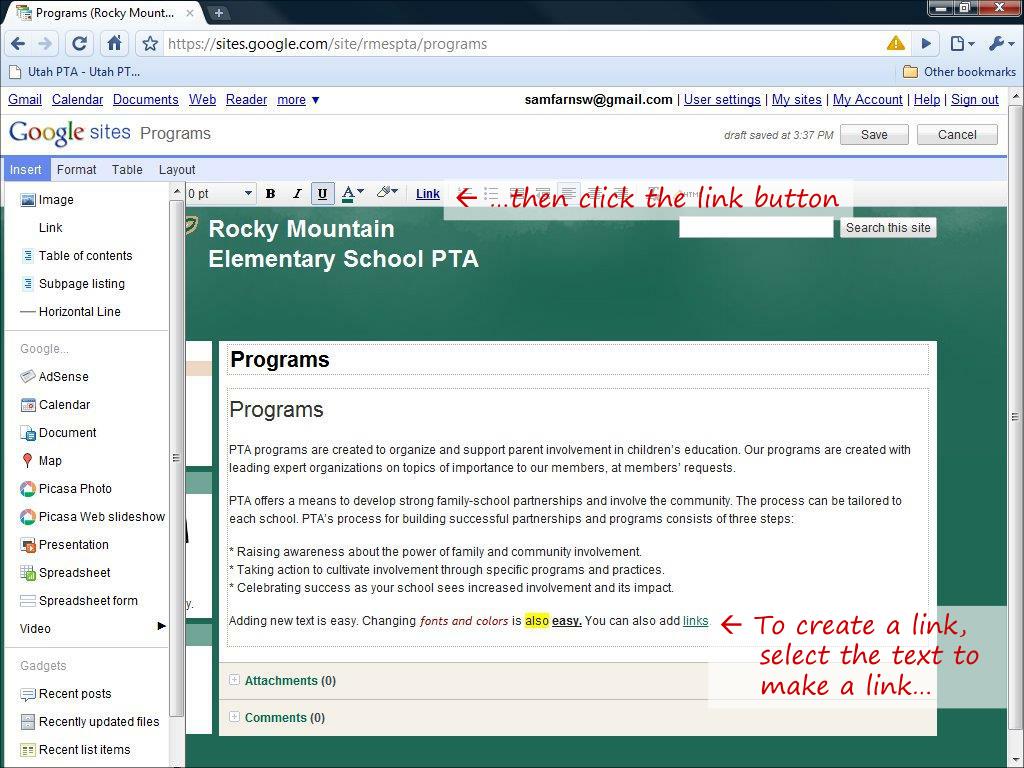This screenshot has height=768, width=1024.
Task: Pick a text highlight color
Action: [387, 193]
